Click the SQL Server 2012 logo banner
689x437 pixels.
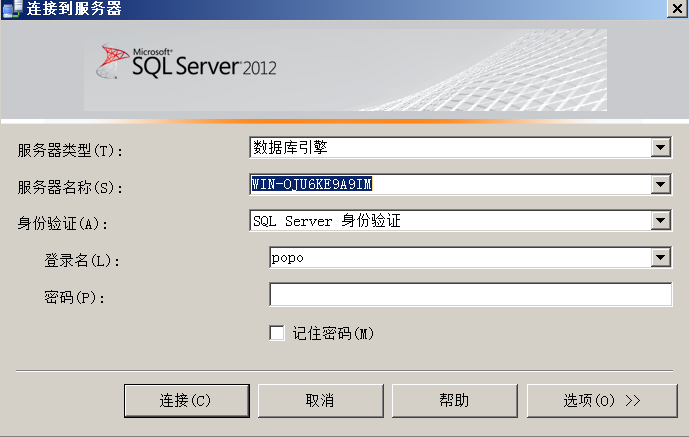(x=345, y=70)
